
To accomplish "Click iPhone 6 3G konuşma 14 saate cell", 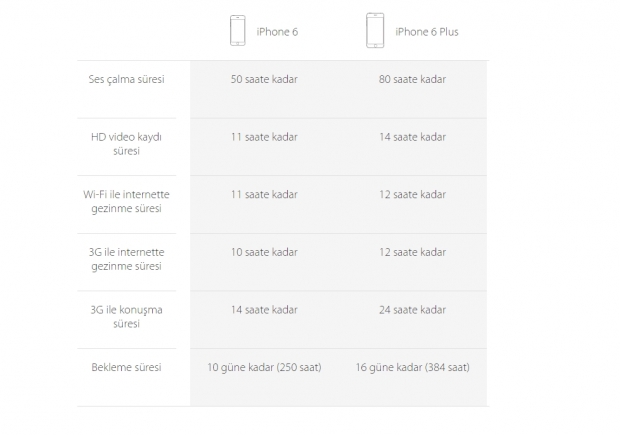I will coord(264,310).
